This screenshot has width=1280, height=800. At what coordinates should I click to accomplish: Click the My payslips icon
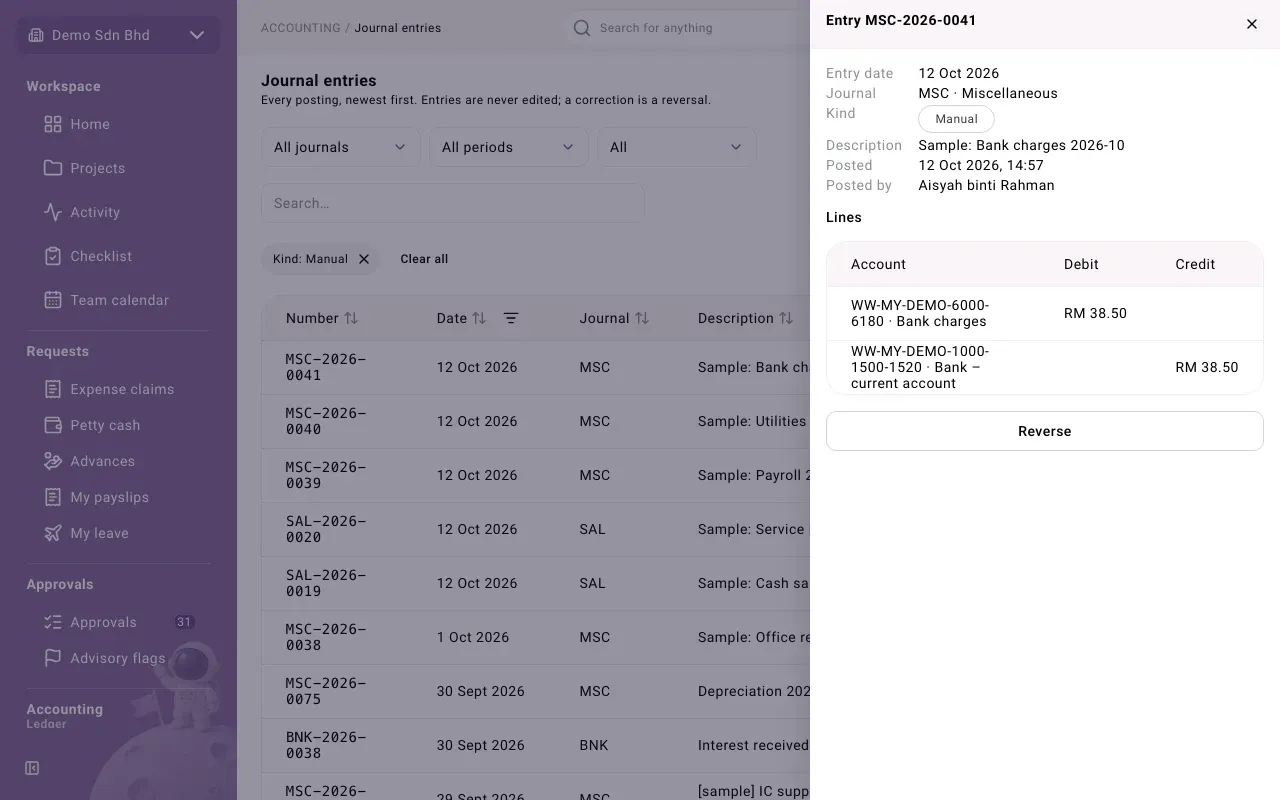pos(53,497)
